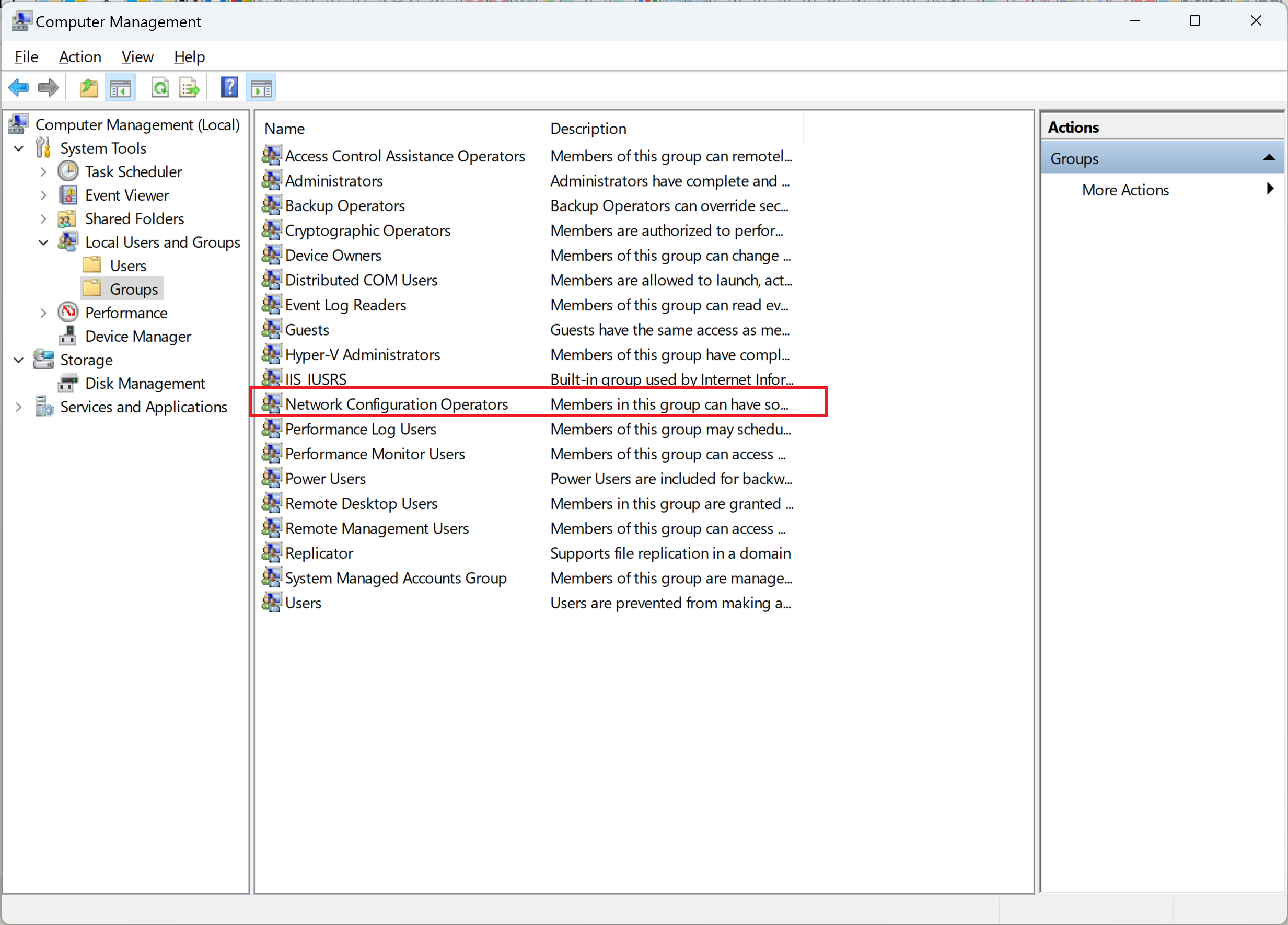The width and height of the screenshot is (1288, 925).
Task: Open the View menu
Action: coord(137,57)
